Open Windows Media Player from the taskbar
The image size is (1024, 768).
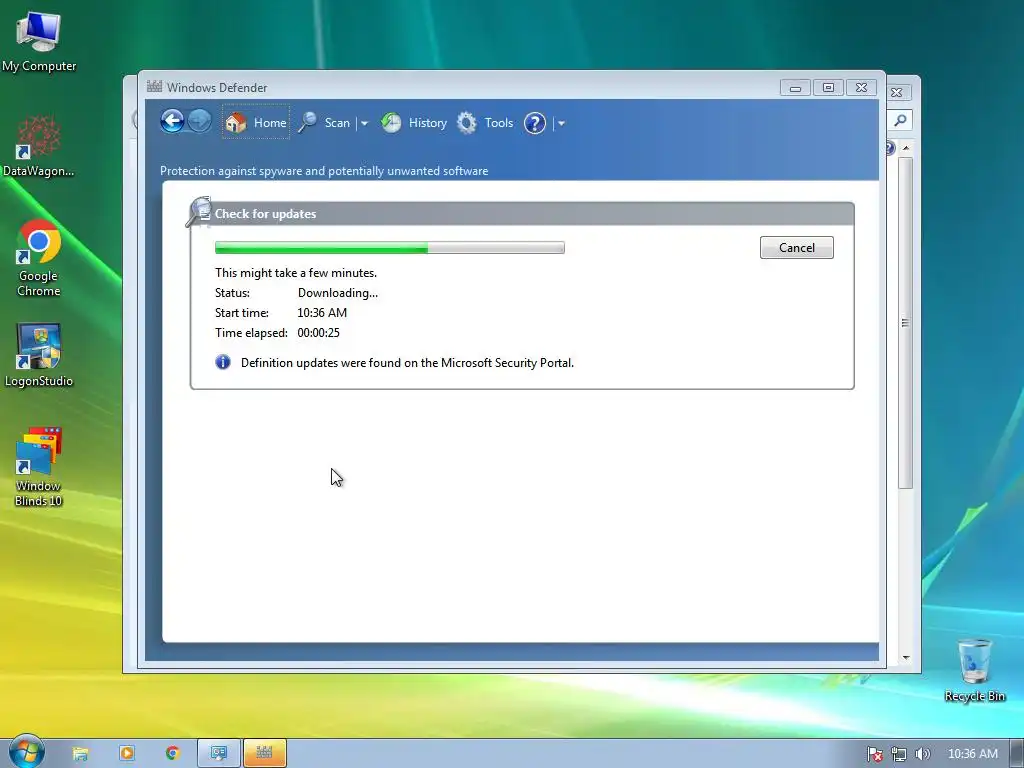pyautogui.click(x=127, y=753)
